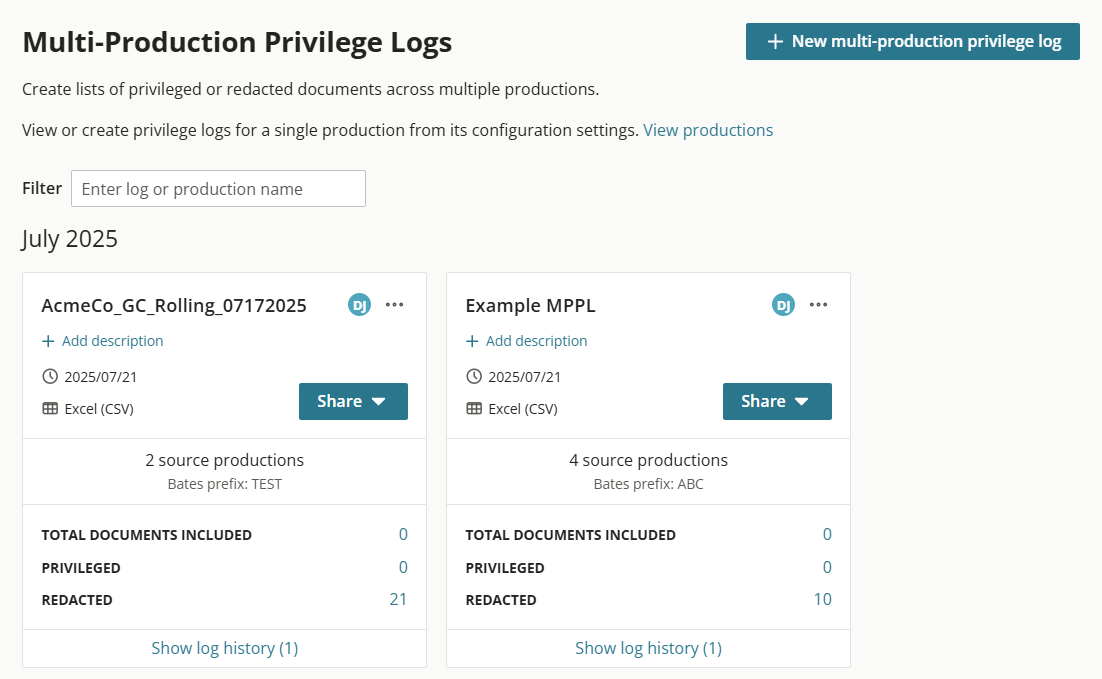The width and height of the screenshot is (1102, 679).
Task: Click the AcmeCo_GC_Rolling_07172025 log title
Action: point(174,306)
